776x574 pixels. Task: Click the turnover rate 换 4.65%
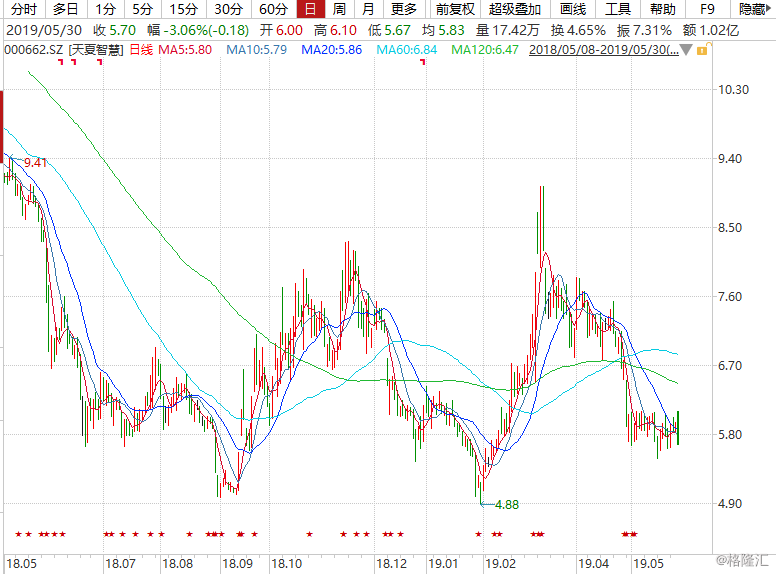click(x=578, y=31)
